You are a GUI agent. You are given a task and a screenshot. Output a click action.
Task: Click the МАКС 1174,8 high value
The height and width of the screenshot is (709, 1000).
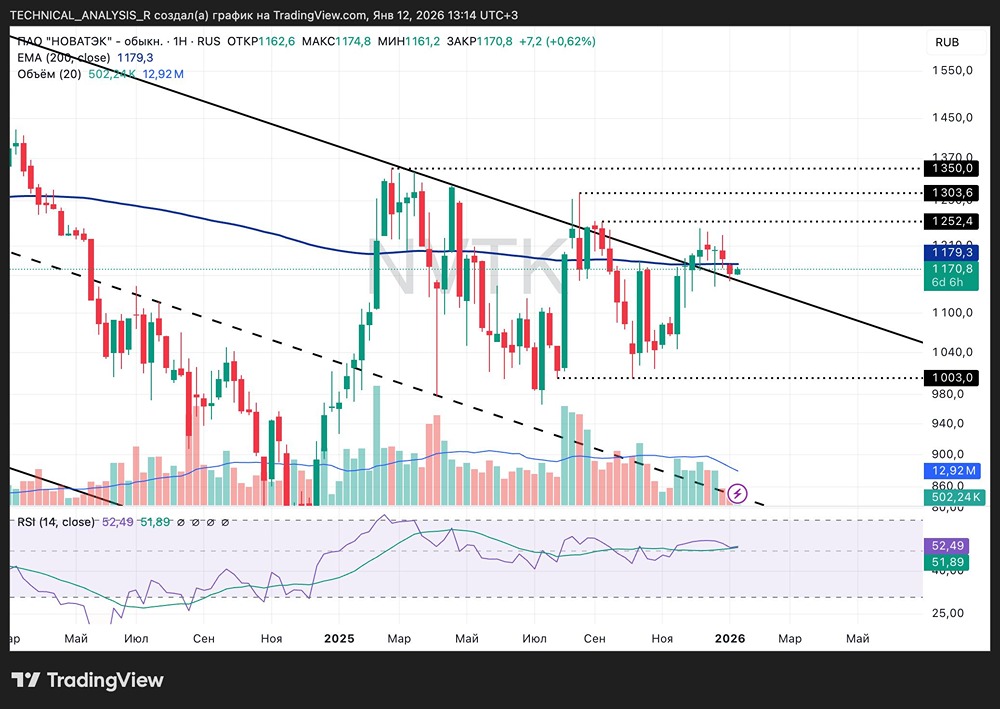click(x=336, y=41)
